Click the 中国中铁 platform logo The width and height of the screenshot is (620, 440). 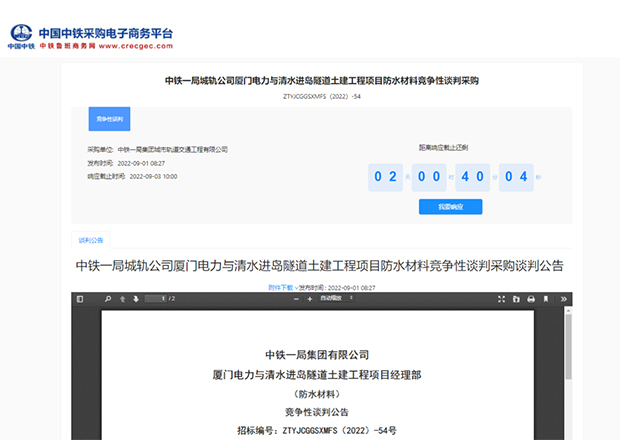coord(21,36)
